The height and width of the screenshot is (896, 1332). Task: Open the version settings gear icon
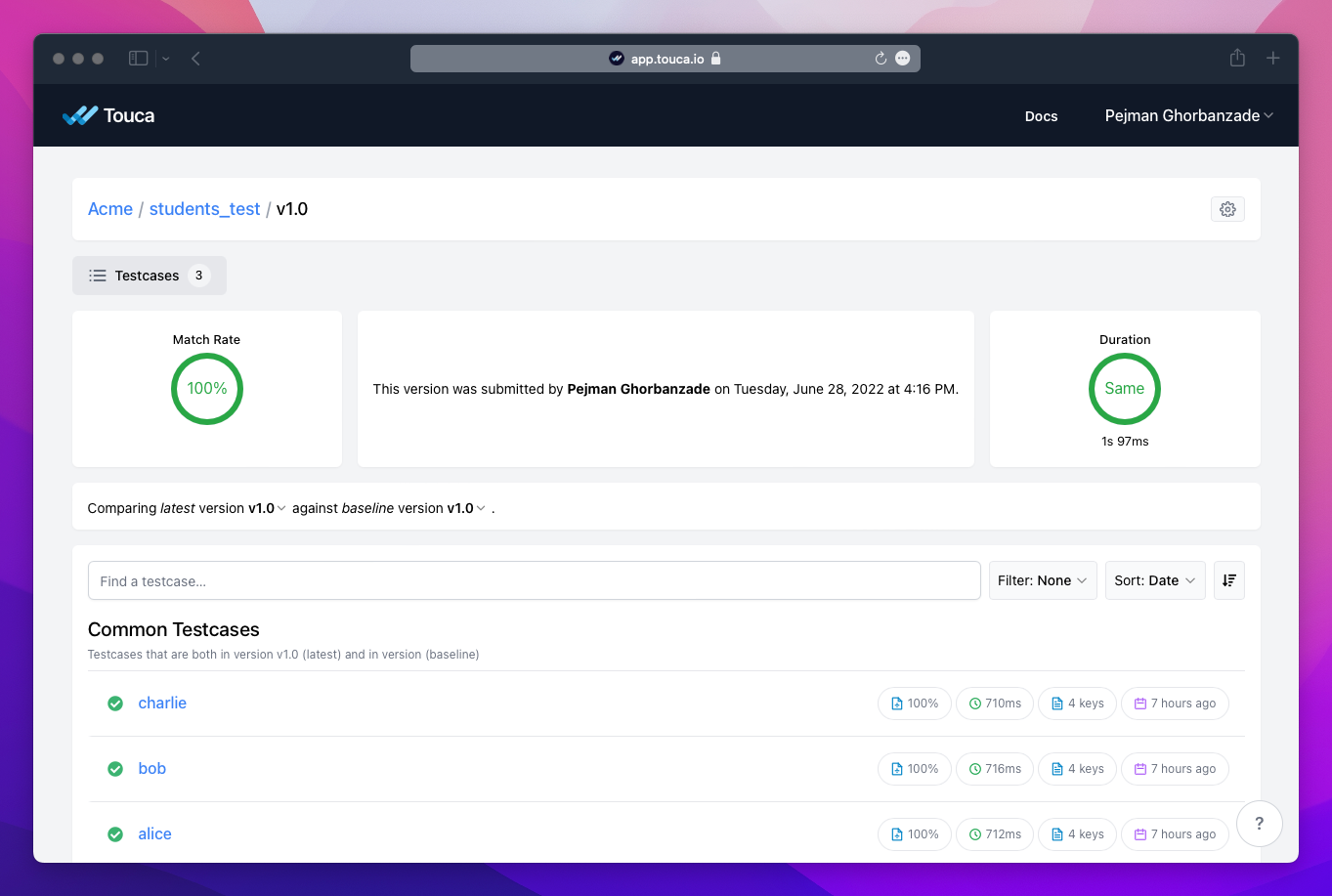[x=1227, y=209]
